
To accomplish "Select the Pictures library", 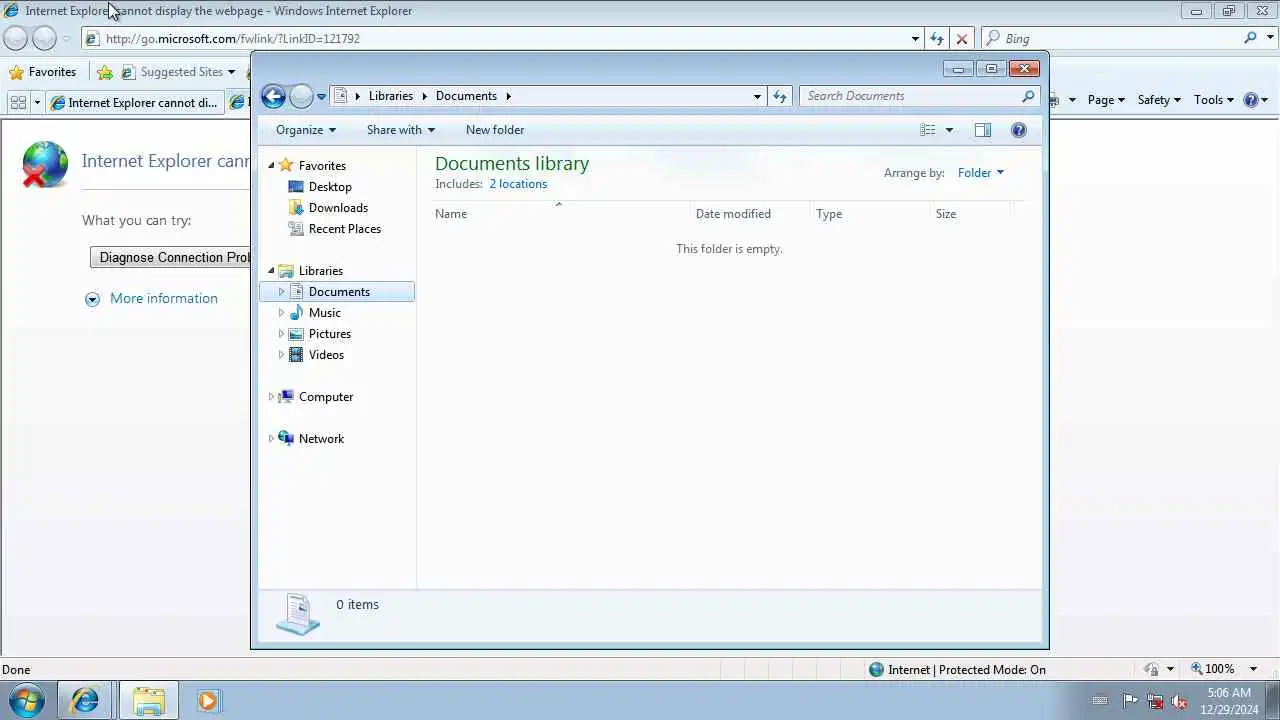I will pyautogui.click(x=330, y=334).
